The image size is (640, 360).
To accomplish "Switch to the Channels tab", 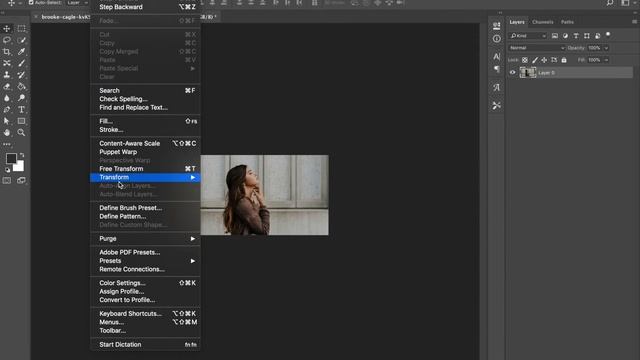I will tap(542, 22).
